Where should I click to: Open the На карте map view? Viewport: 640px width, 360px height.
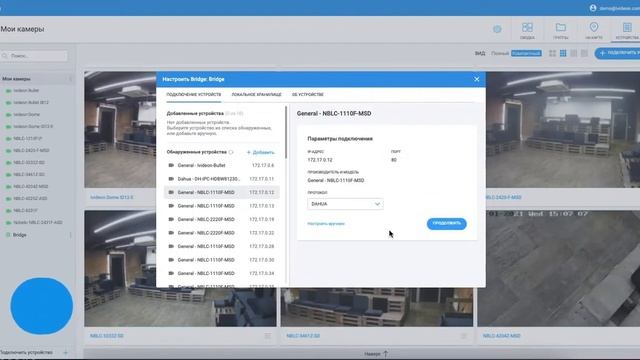point(594,31)
